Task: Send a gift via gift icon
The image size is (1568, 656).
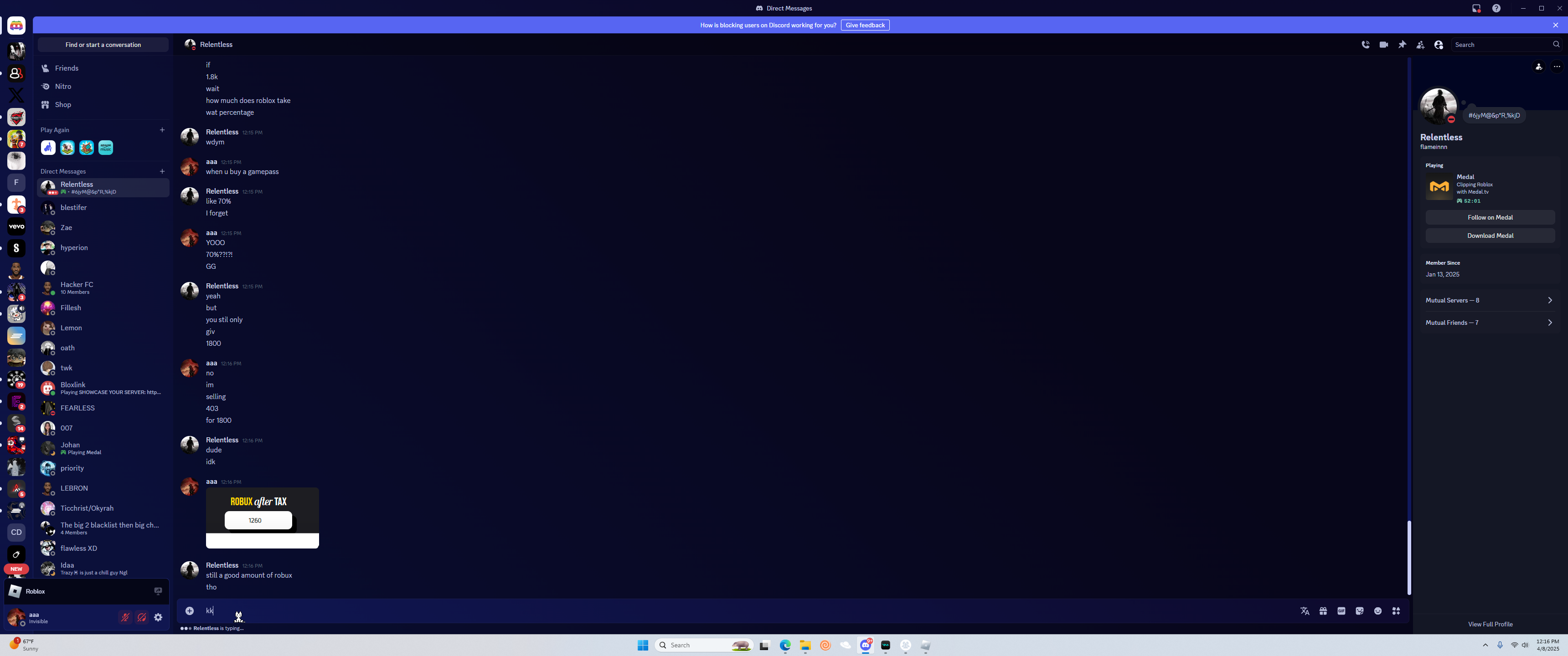Action: pyautogui.click(x=1323, y=610)
